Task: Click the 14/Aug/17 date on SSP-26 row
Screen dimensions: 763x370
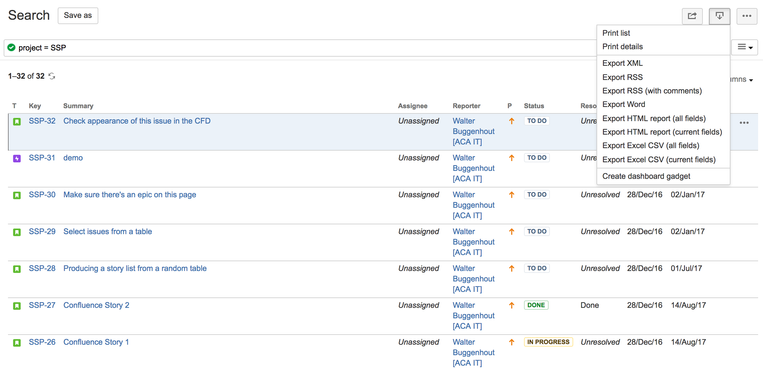Action: coord(688,342)
